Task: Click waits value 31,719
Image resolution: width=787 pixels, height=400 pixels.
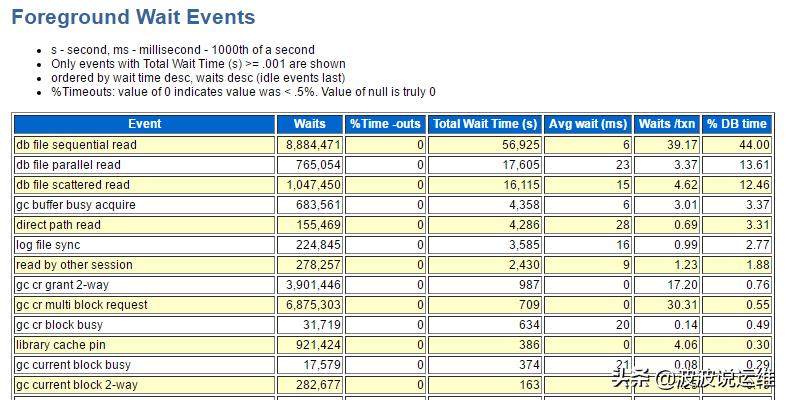Action: pos(322,325)
